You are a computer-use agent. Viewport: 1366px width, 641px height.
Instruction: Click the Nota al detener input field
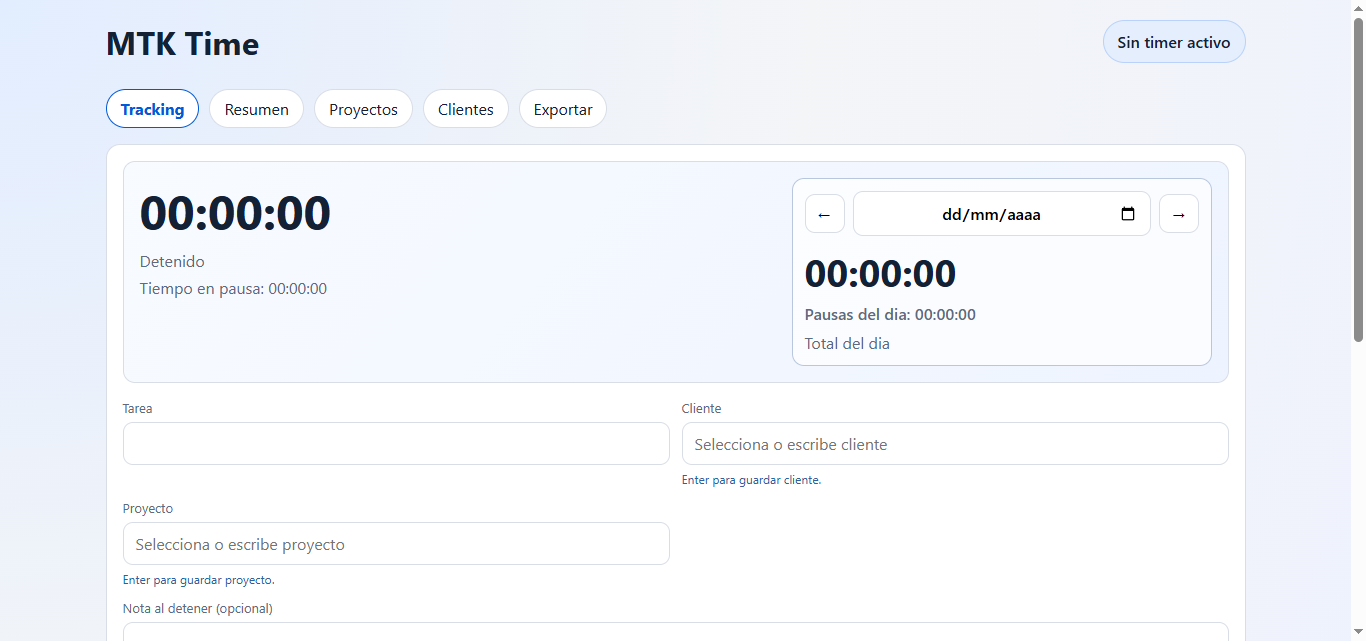(x=676, y=632)
